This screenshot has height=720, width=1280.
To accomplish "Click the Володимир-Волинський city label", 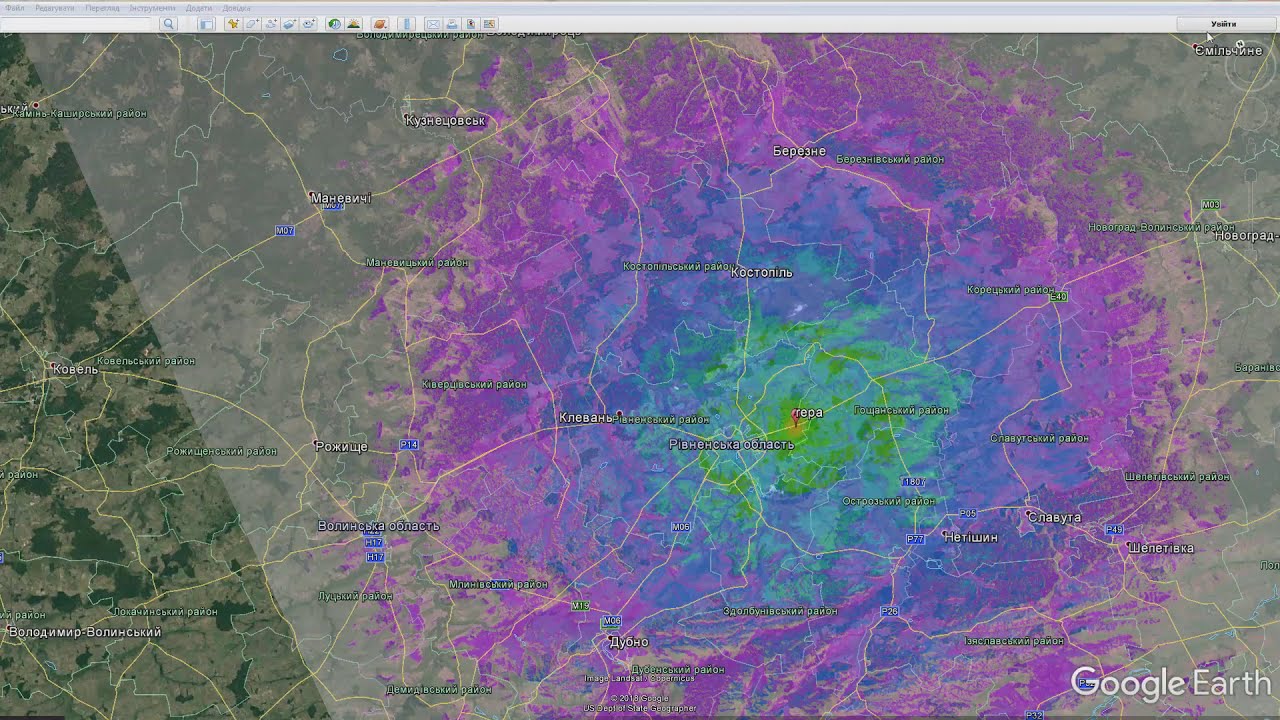I will pos(85,632).
